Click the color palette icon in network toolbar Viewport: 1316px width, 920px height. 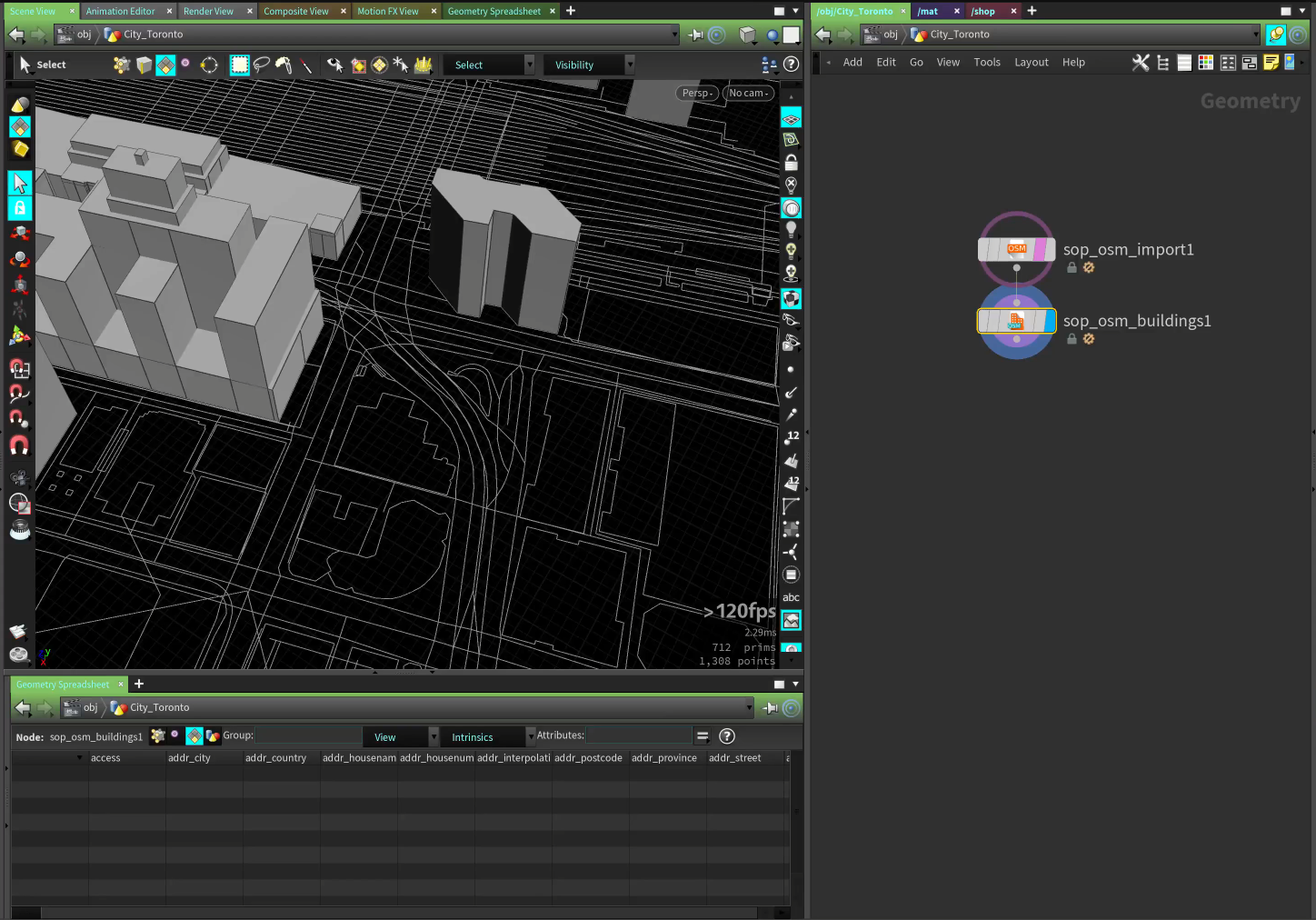tap(1206, 63)
